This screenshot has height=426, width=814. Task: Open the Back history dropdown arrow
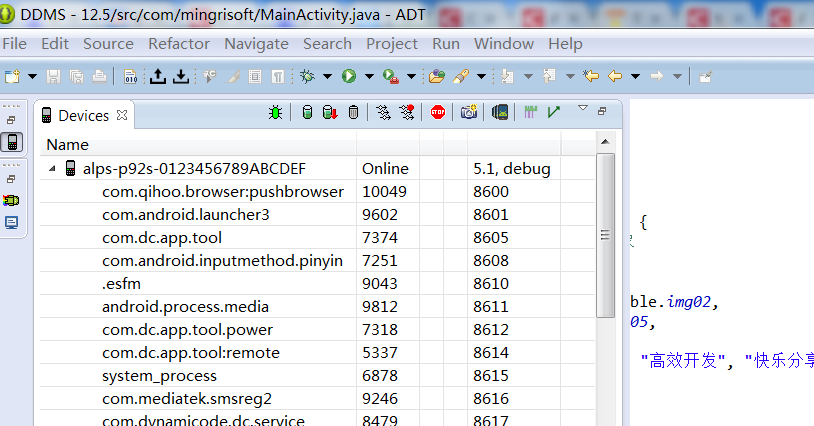click(x=635, y=77)
